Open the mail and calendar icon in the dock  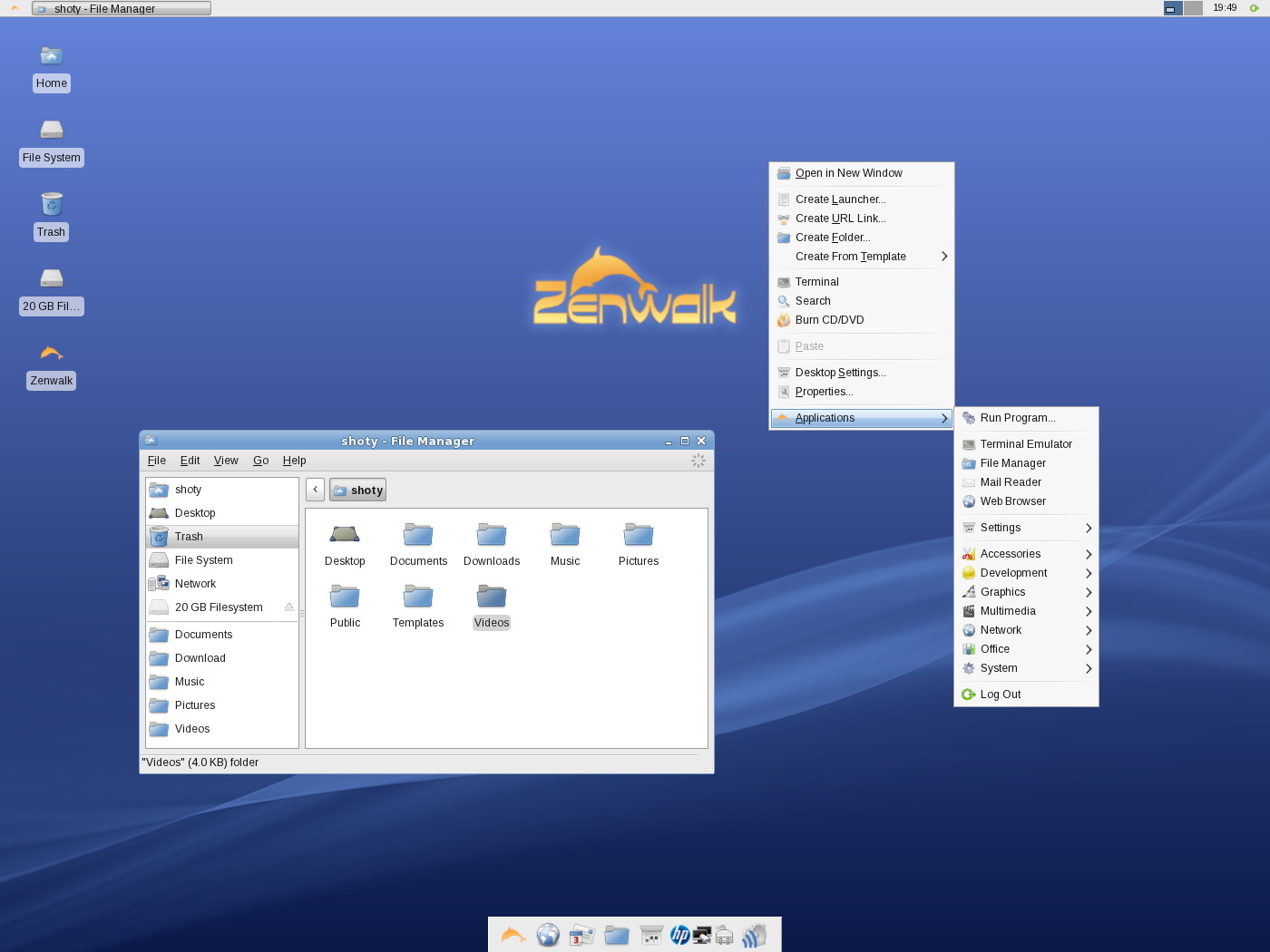[x=581, y=934]
